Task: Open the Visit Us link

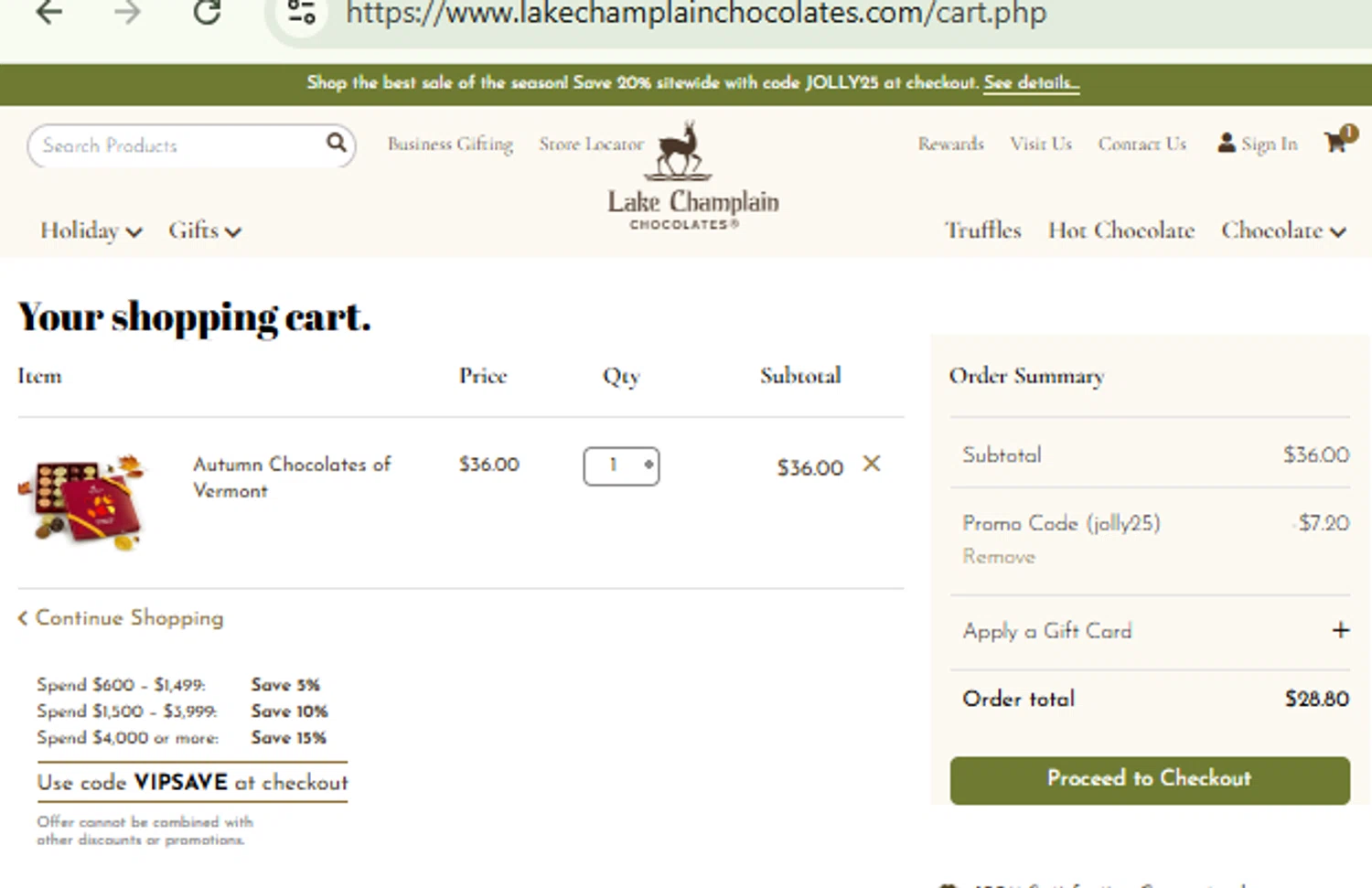Action: [1041, 144]
